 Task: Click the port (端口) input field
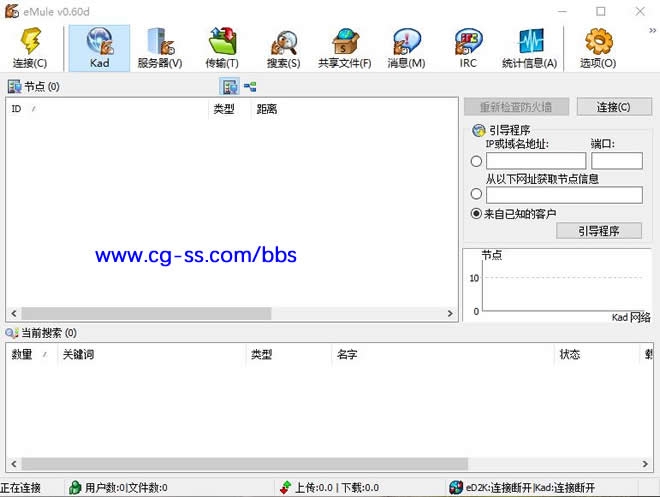pyautogui.click(x=616, y=161)
